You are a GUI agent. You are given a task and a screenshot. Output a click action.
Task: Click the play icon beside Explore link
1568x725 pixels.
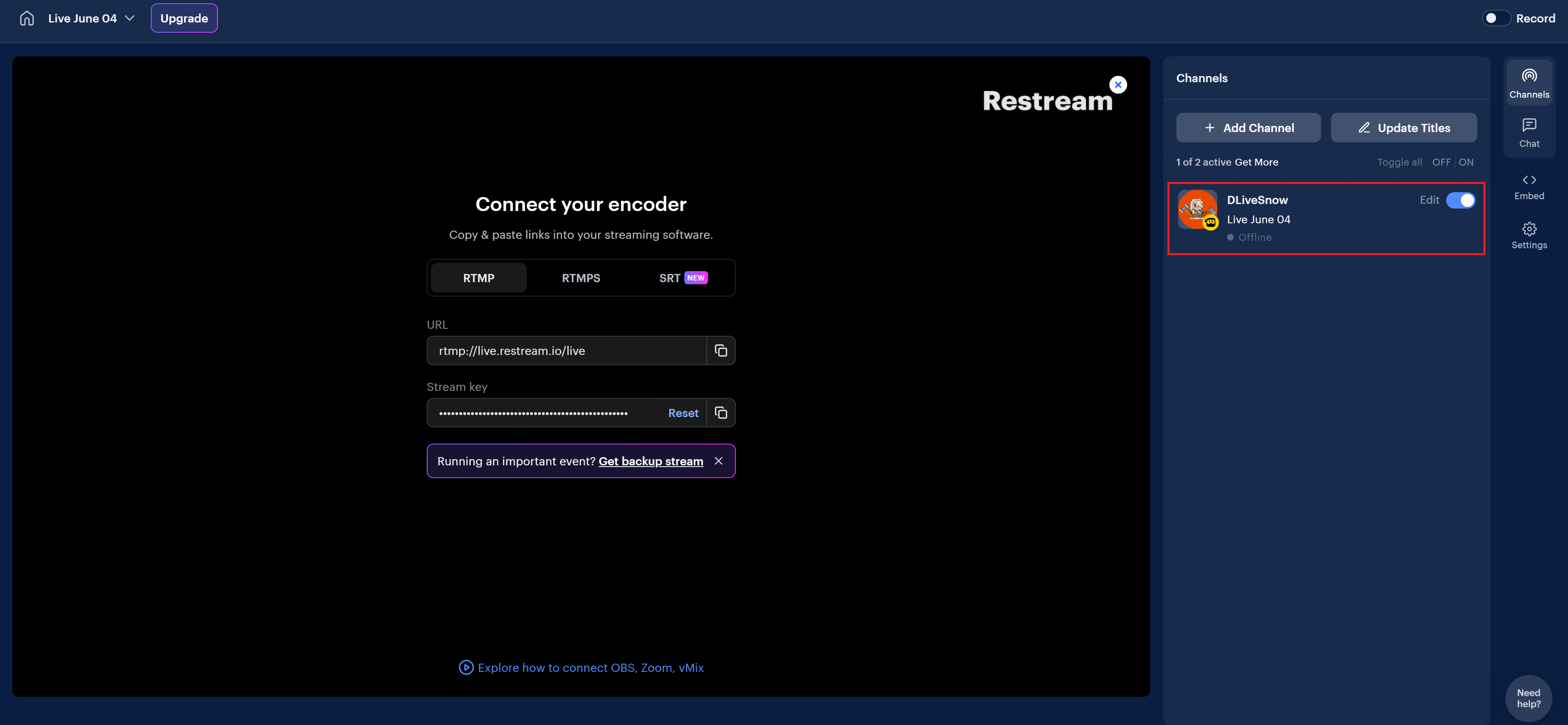(x=466, y=667)
